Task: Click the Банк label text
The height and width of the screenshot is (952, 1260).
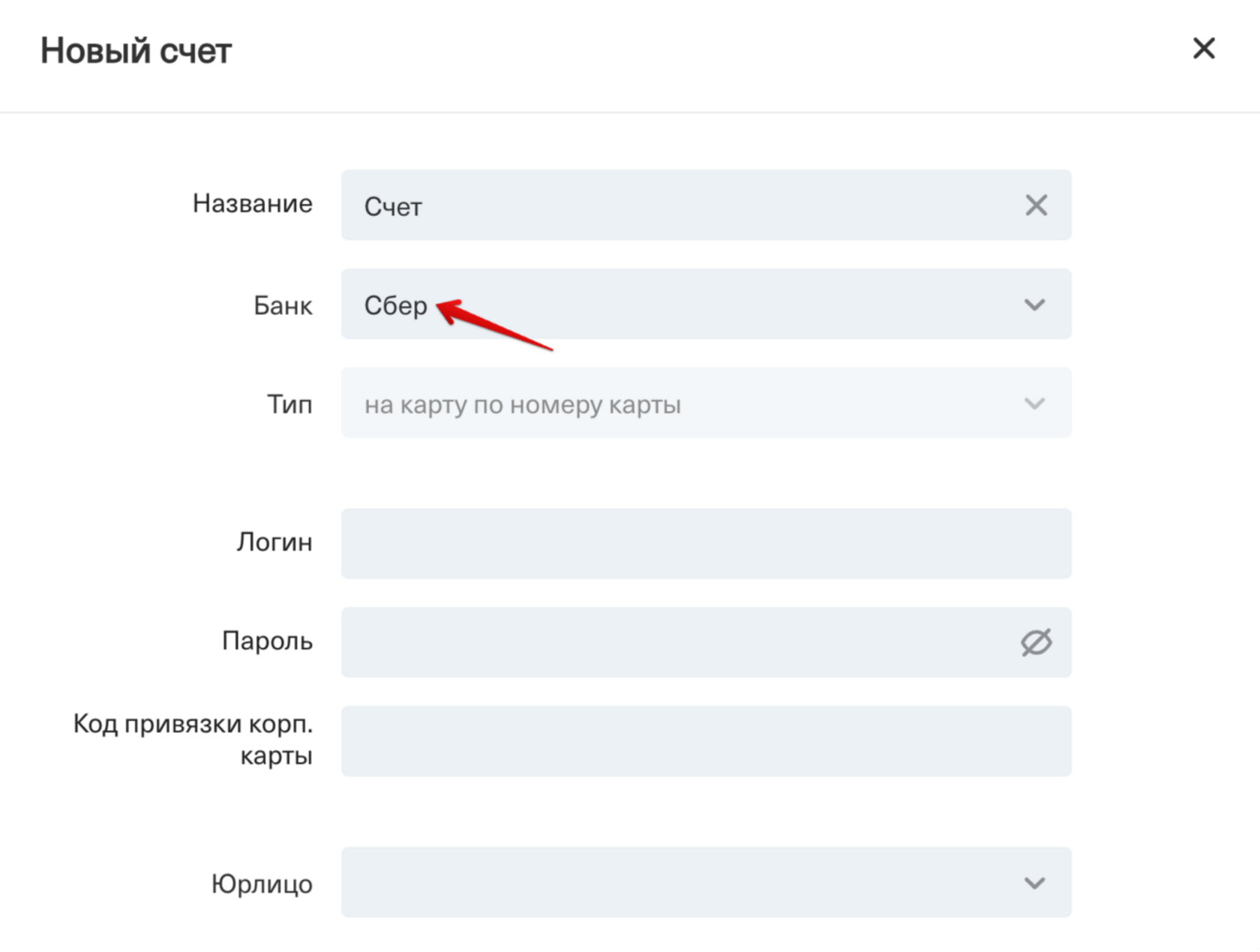Action: [x=283, y=306]
